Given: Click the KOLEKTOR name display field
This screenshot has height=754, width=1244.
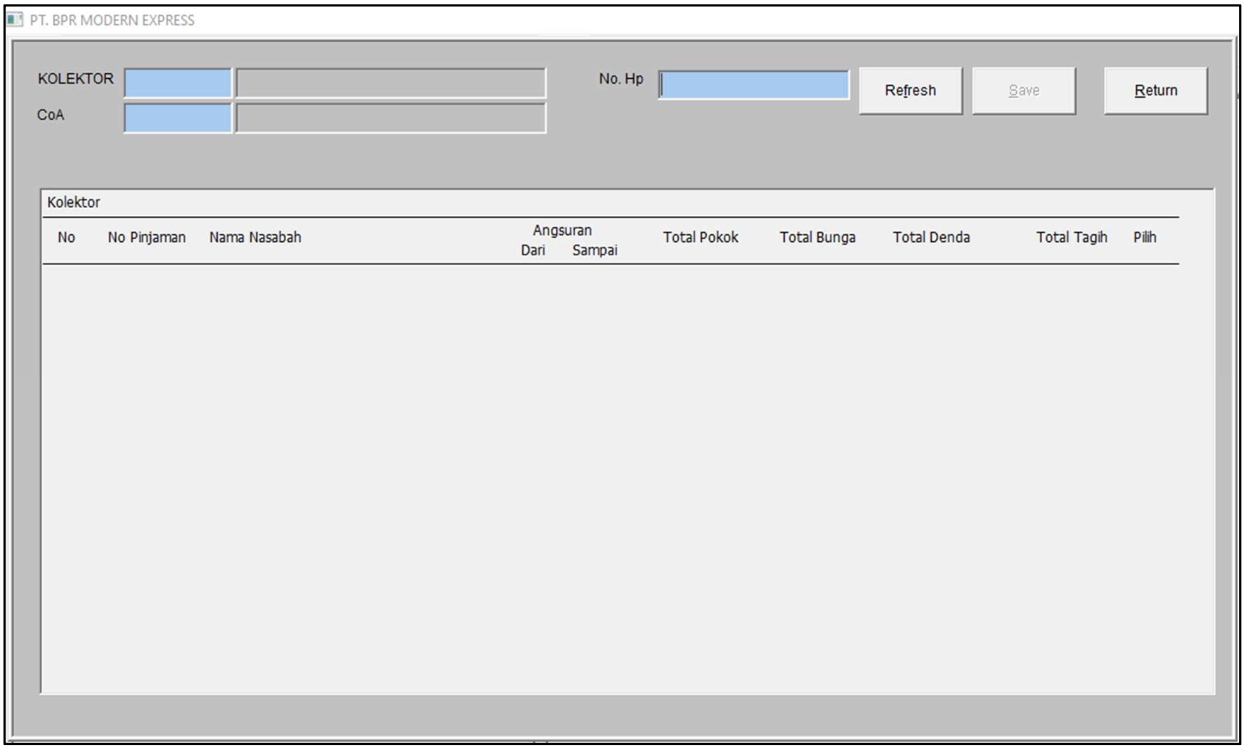Looking at the screenshot, I should (x=390, y=83).
